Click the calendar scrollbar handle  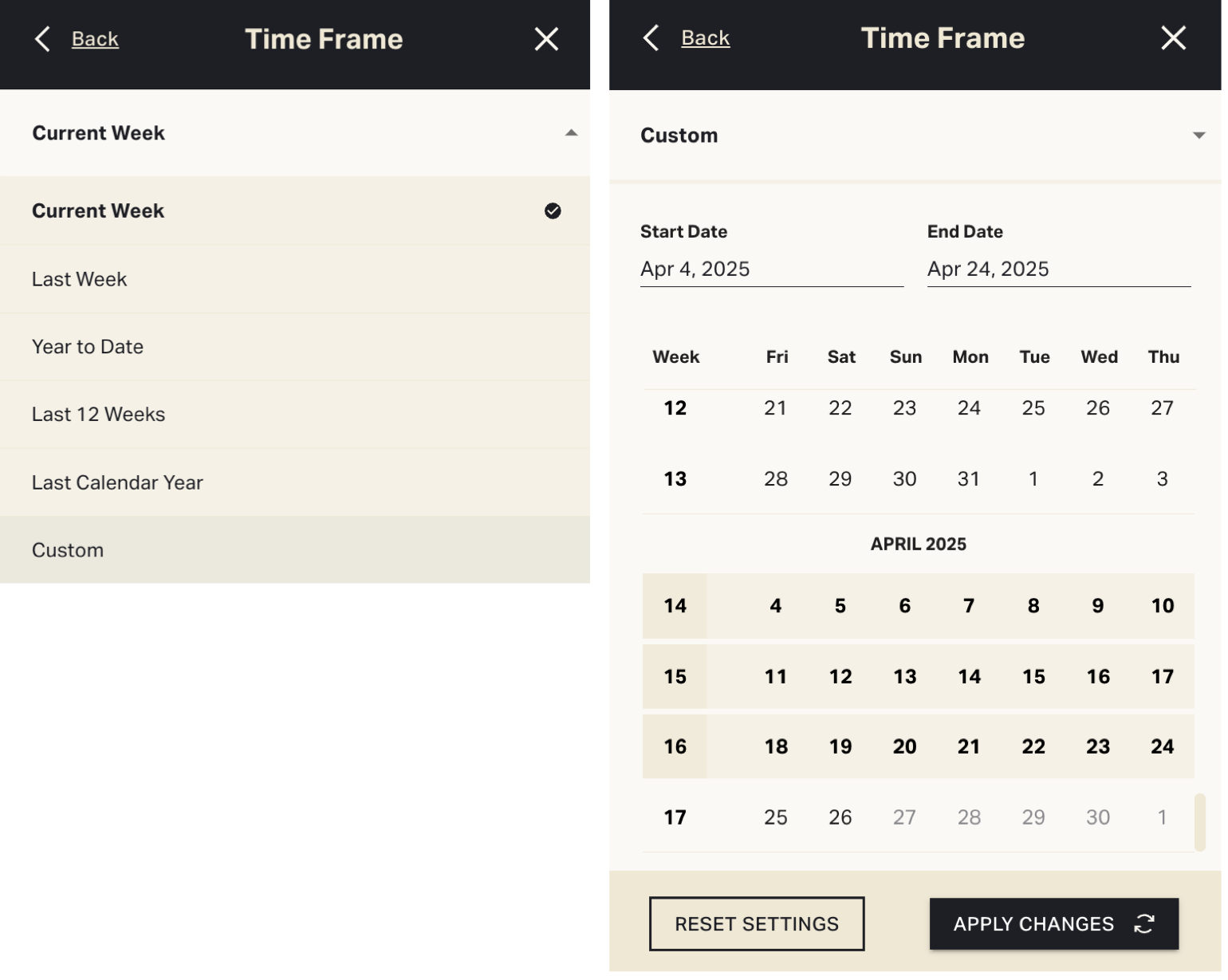[x=1199, y=821]
